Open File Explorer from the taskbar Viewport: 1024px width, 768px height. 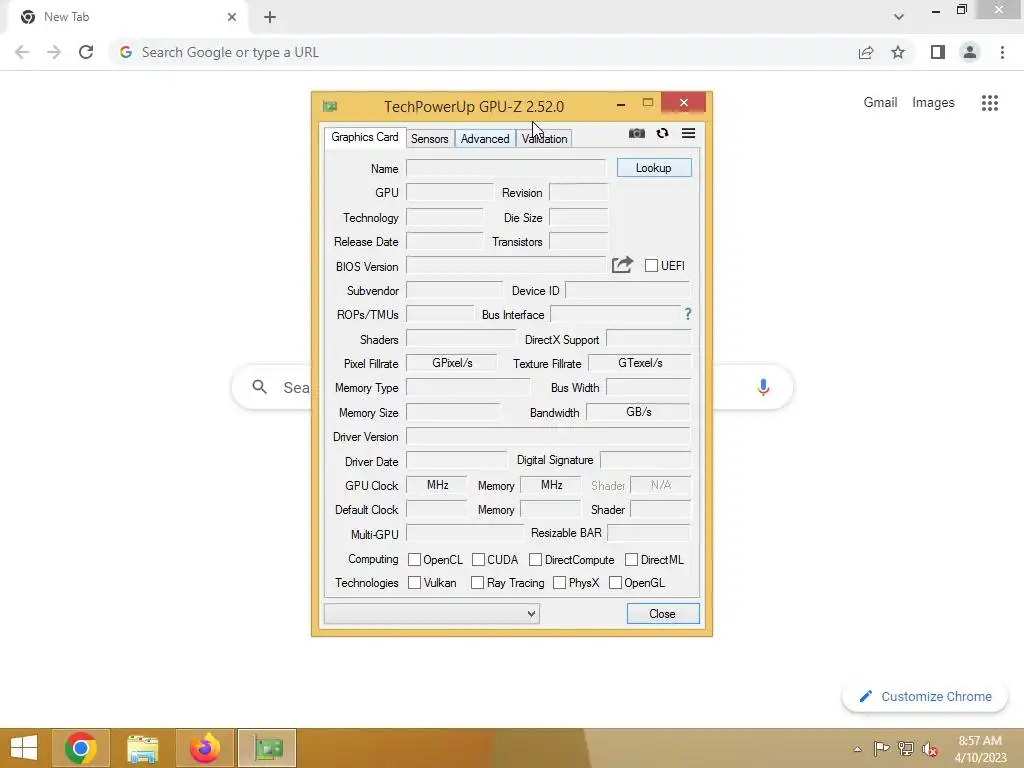142,748
